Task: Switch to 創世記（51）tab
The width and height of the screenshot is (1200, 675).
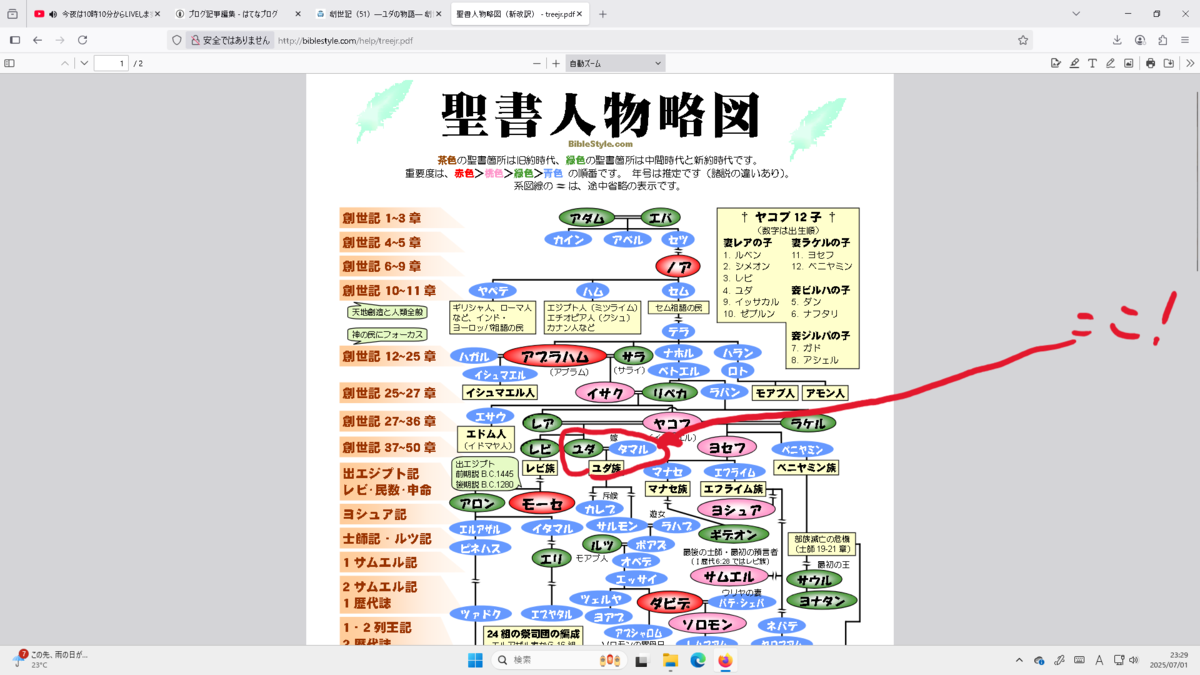Action: tap(379, 14)
